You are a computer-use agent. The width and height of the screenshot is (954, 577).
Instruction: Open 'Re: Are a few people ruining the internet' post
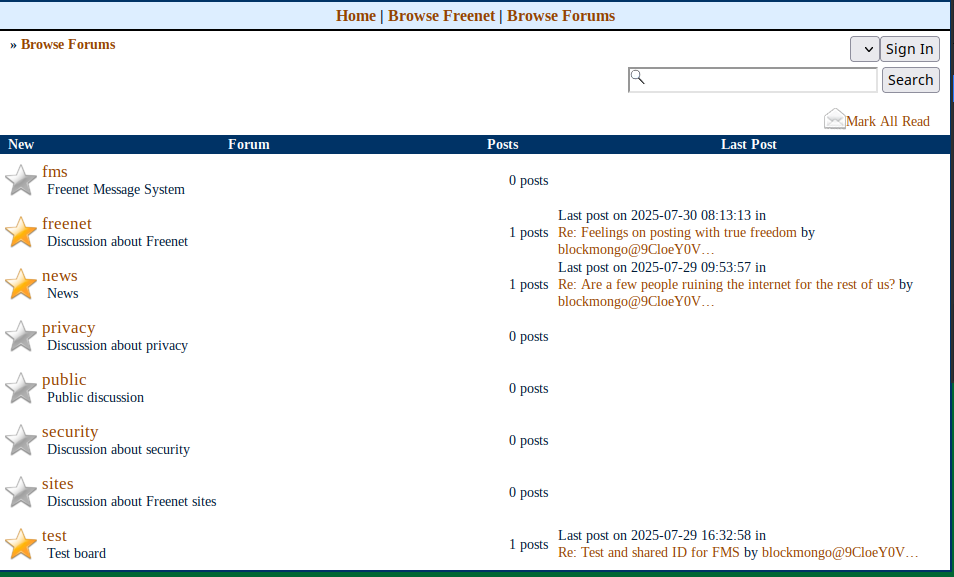click(x=726, y=284)
